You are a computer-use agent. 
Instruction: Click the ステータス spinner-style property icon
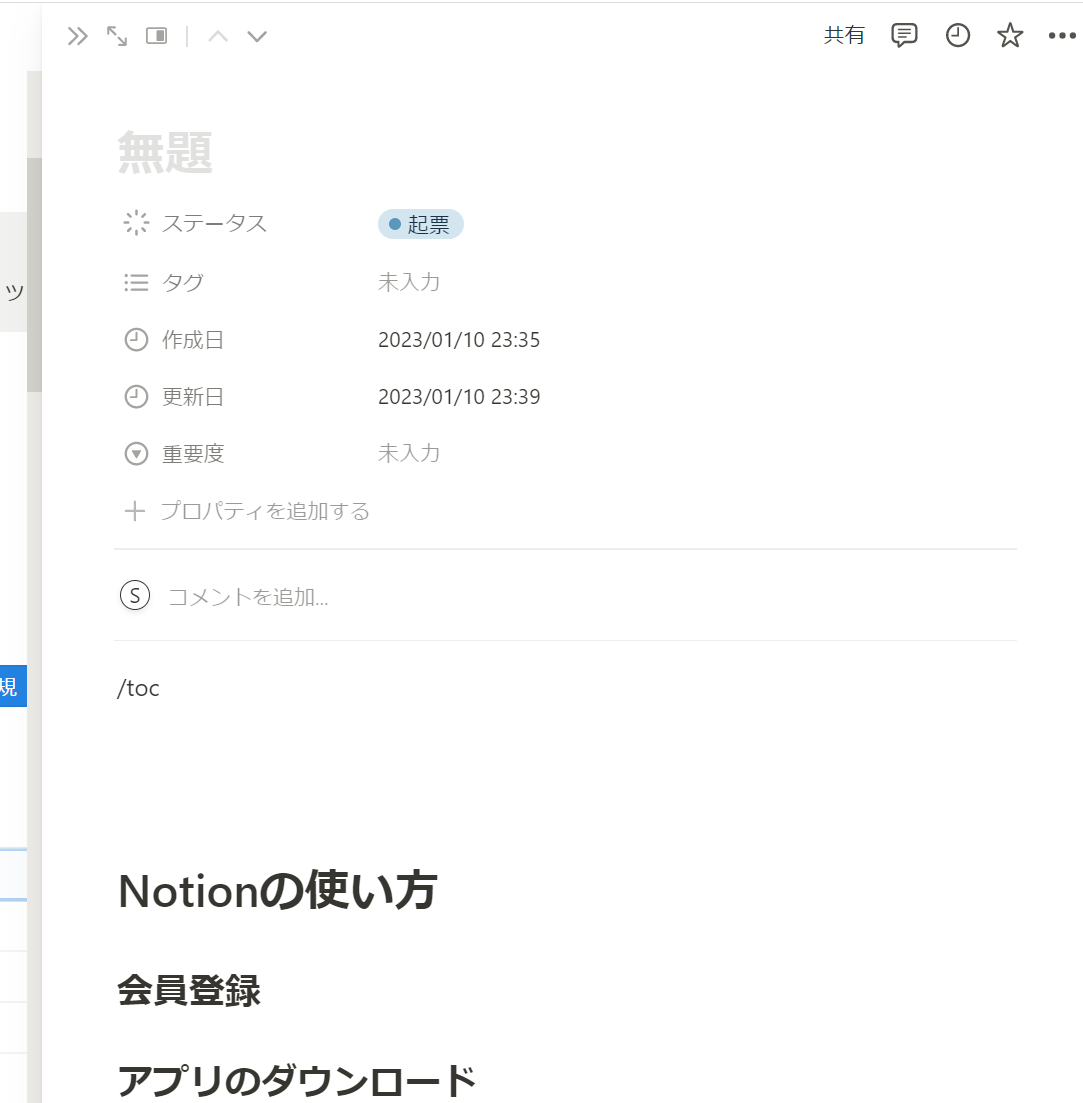[x=136, y=223]
